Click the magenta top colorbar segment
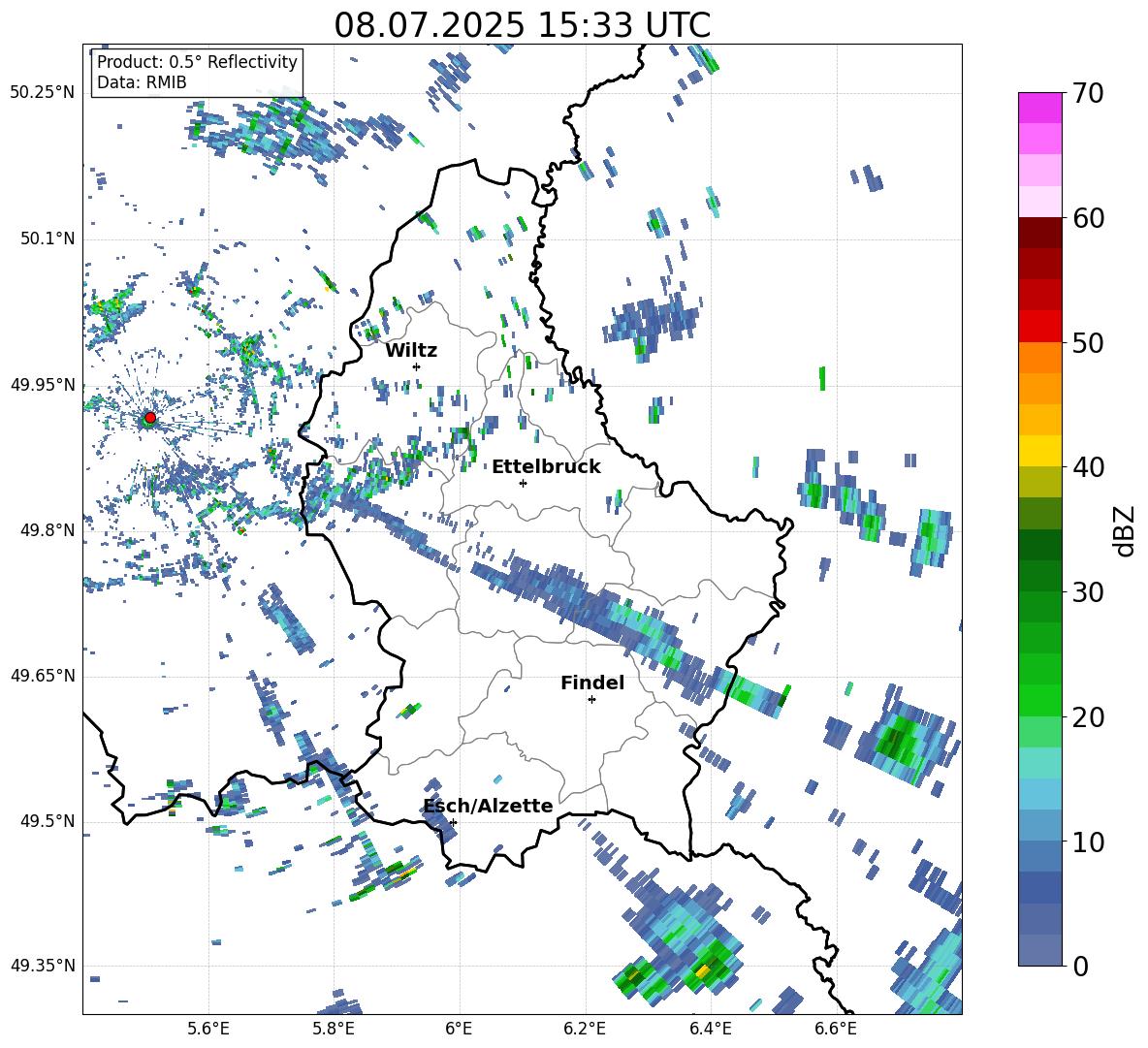This screenshot has width=1148, height=1048. click(x=1039, y=108)
